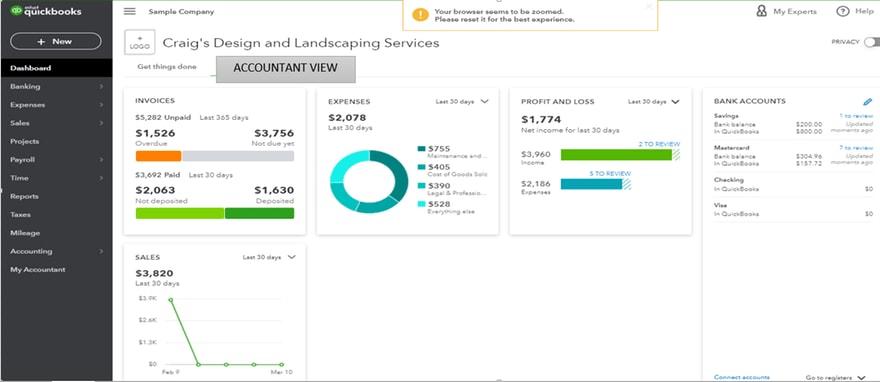Open the Sales Last 30 days dropdown
Viewport: 880px width, 382px height.
click(x=269, y=257)
